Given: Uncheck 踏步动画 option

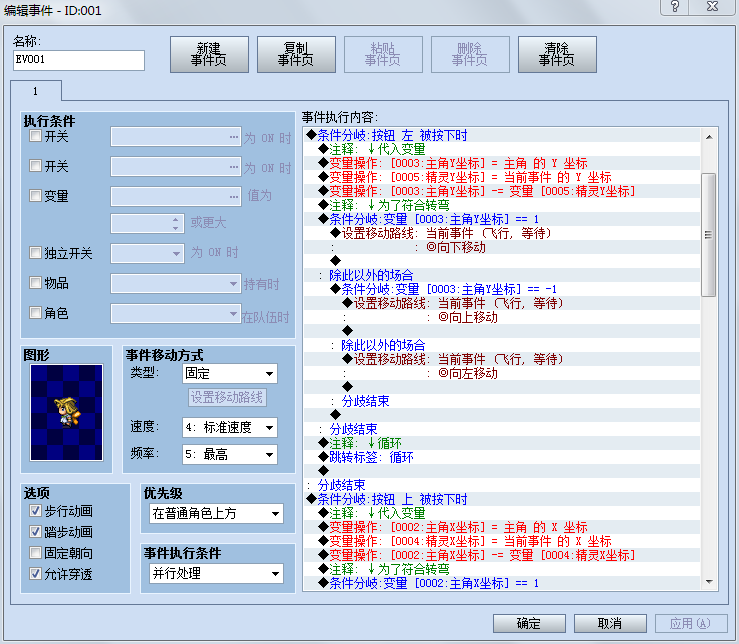Looking at the screenshot, I should point(35,531).
